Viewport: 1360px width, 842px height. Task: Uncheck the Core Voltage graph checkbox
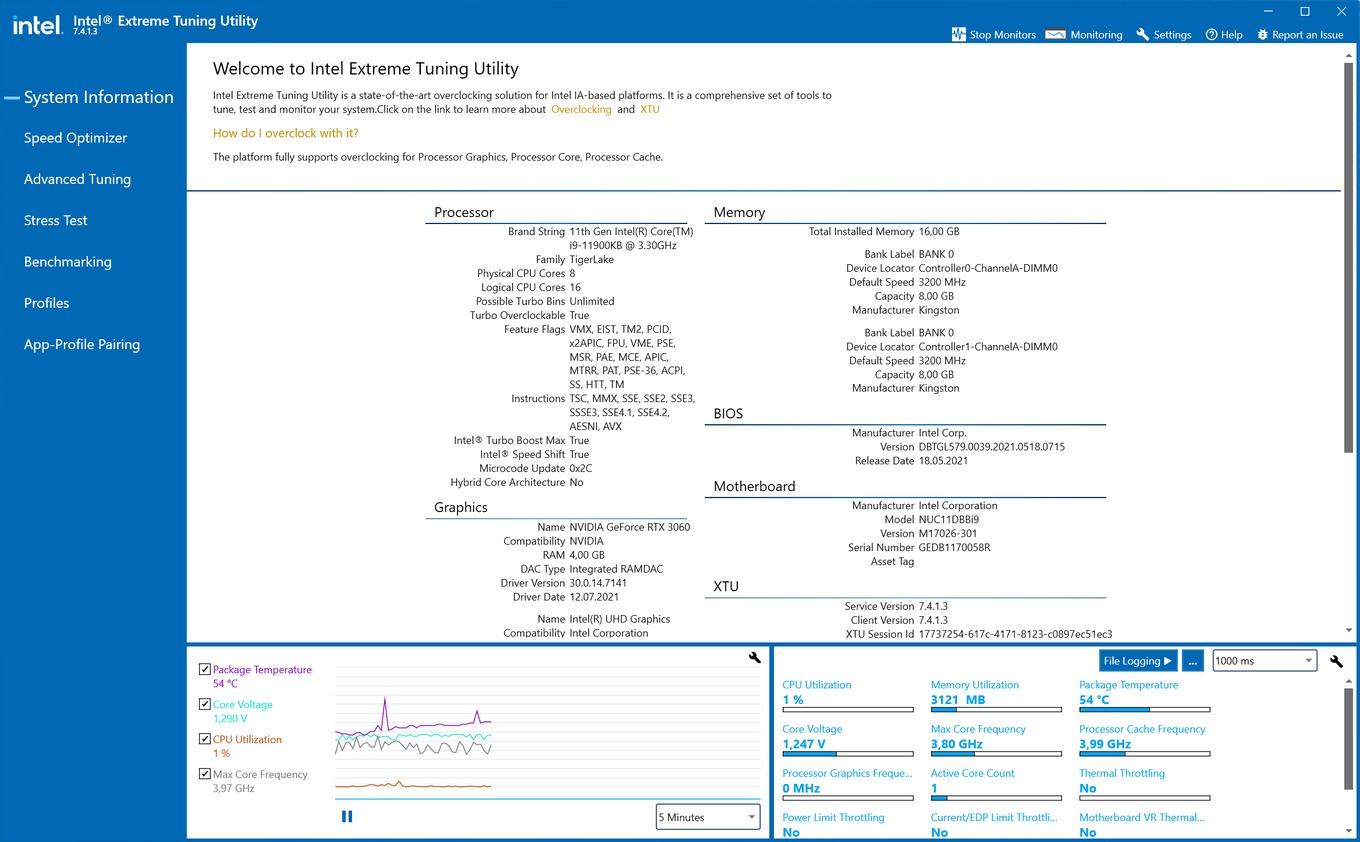[205, 704]
